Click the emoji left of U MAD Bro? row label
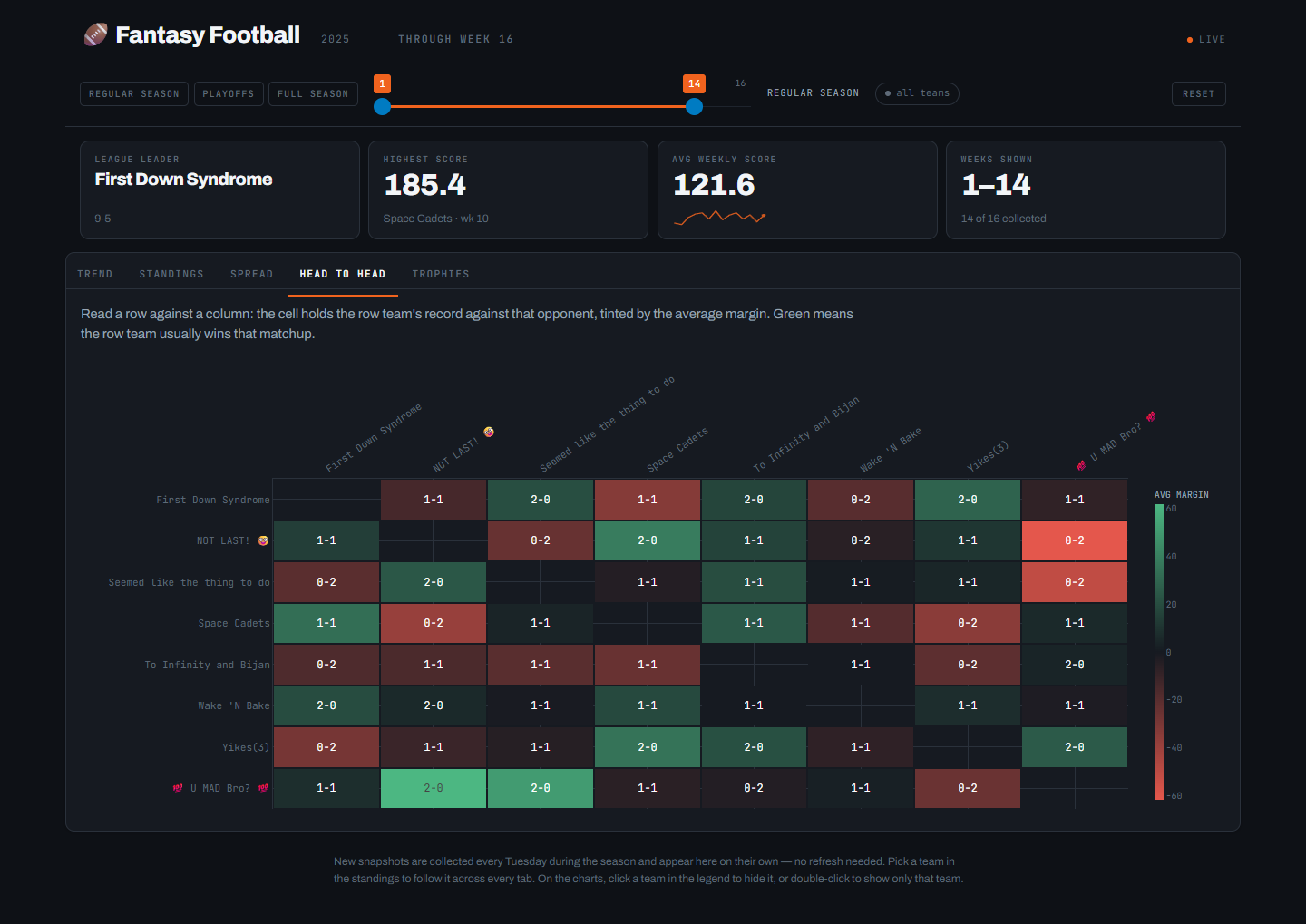The image size is (1306, 924). pos(178,788)
